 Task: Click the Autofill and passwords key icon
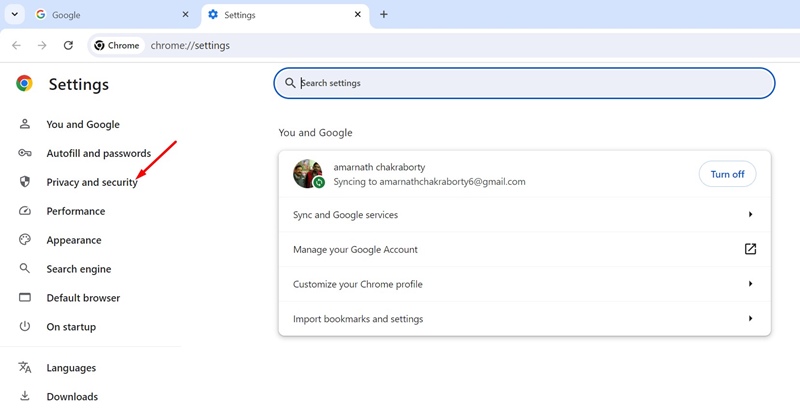[25, 153]
